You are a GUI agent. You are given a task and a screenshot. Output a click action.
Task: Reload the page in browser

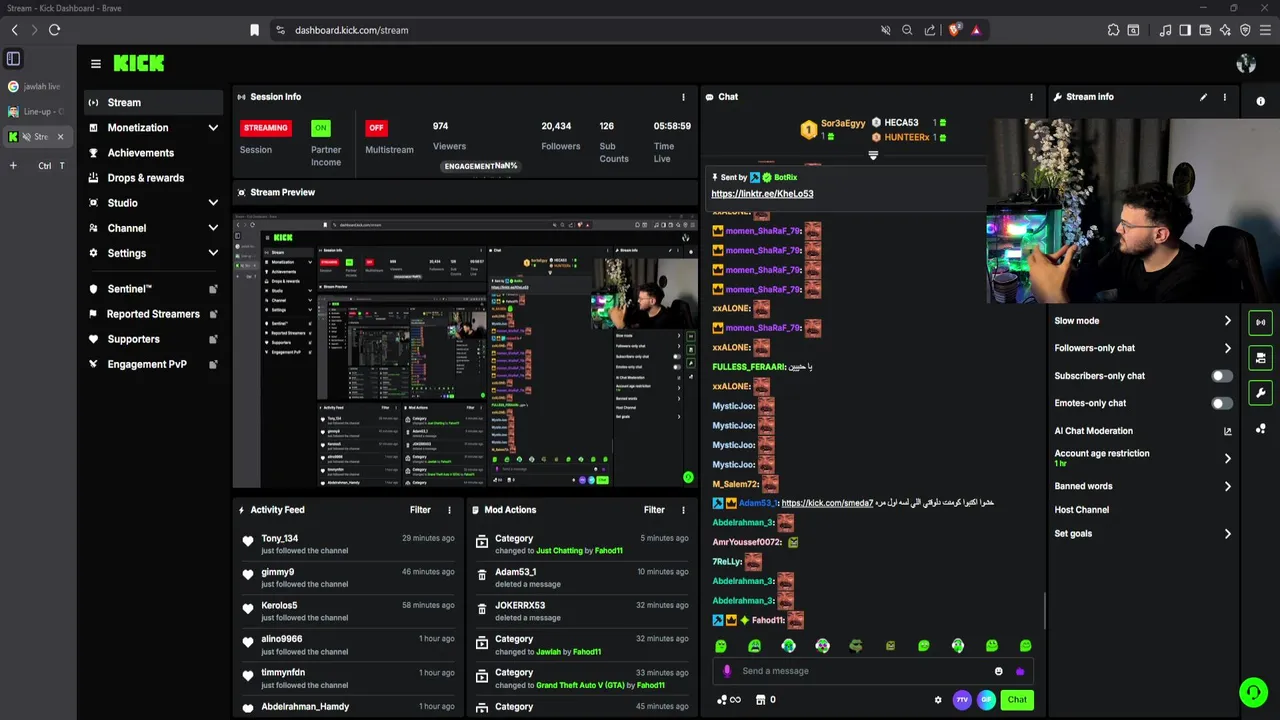[x=54, y=30]
